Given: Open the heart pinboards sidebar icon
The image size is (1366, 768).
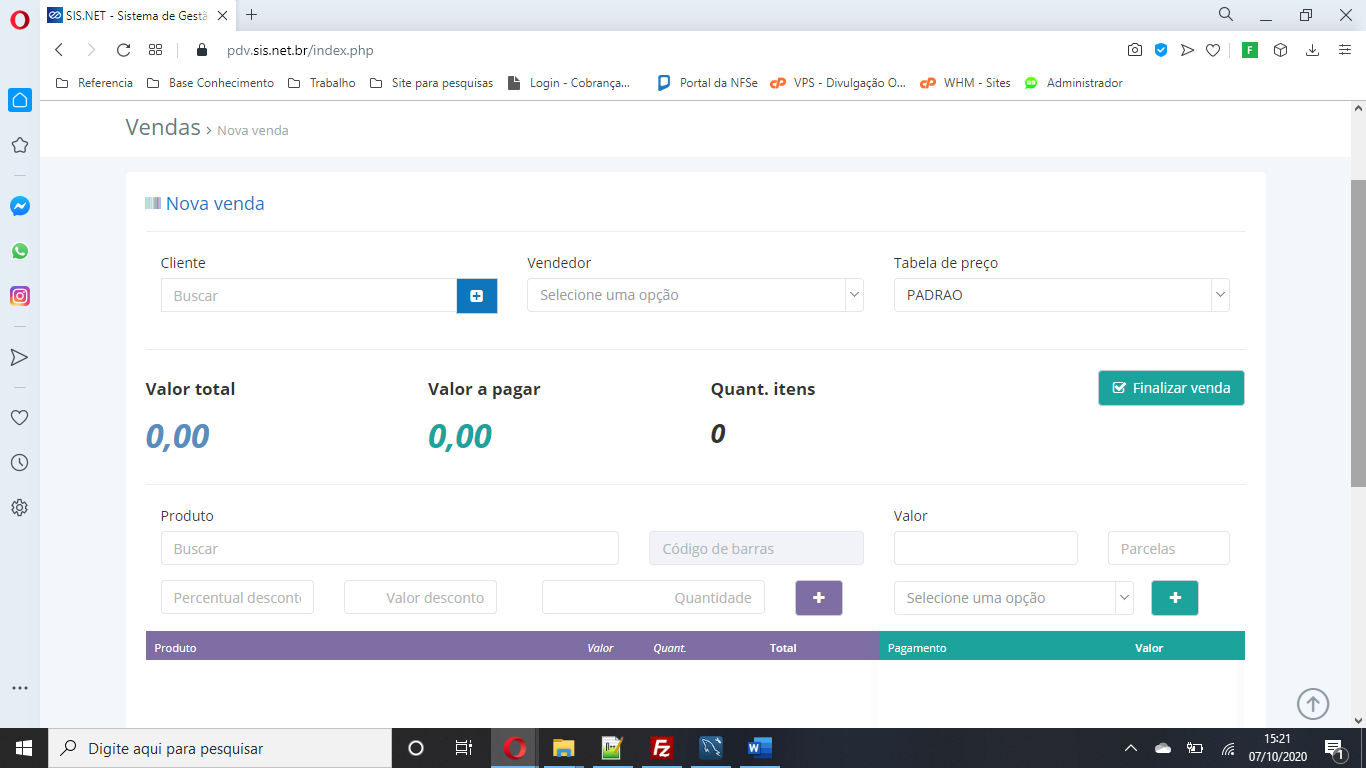Looking at the screenshot, I should pos(19,417).
